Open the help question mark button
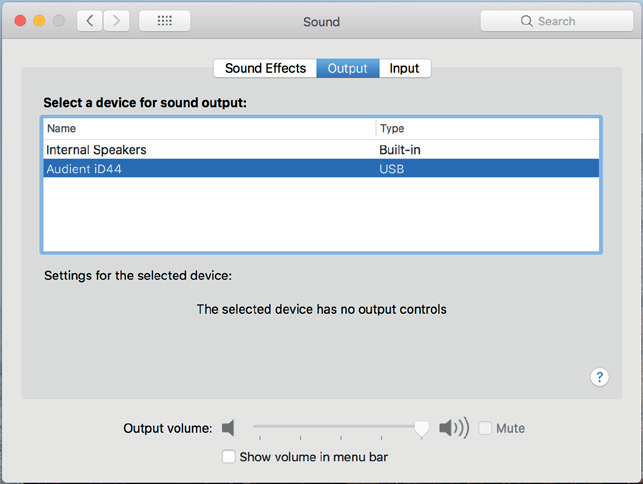643x484 pixels. pos(600,377)
